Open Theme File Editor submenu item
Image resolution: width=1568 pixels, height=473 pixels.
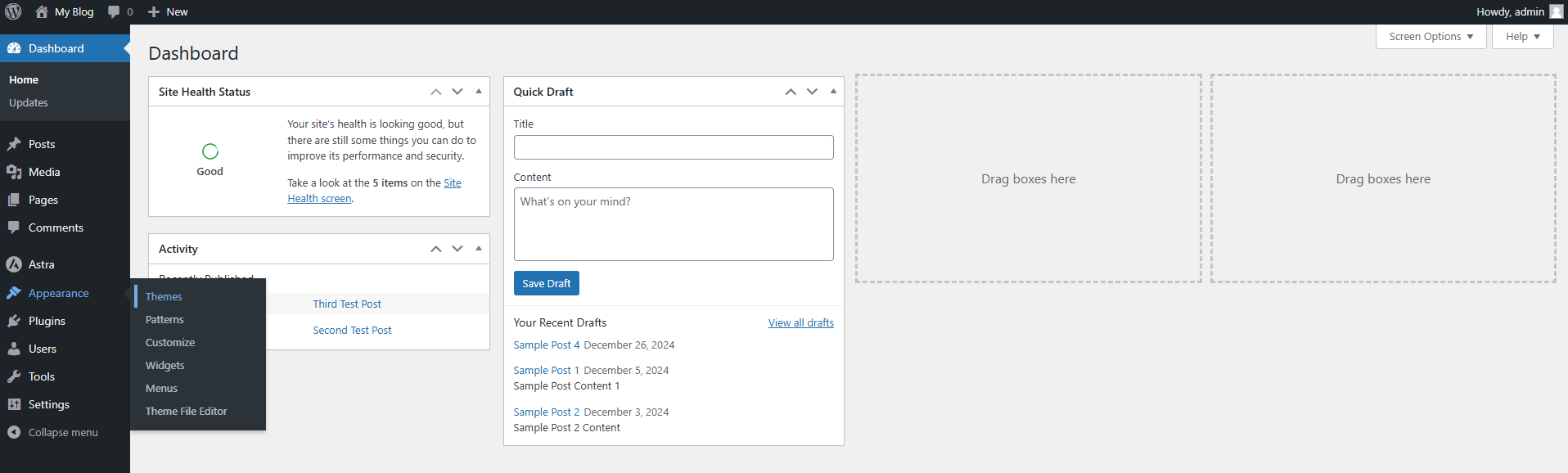pyautogui.click(x=187, y=411)
